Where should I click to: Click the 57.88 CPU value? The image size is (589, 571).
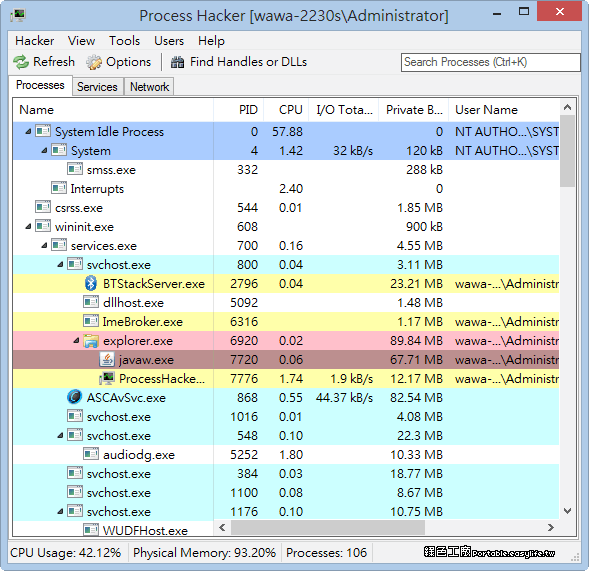point(287,131)
